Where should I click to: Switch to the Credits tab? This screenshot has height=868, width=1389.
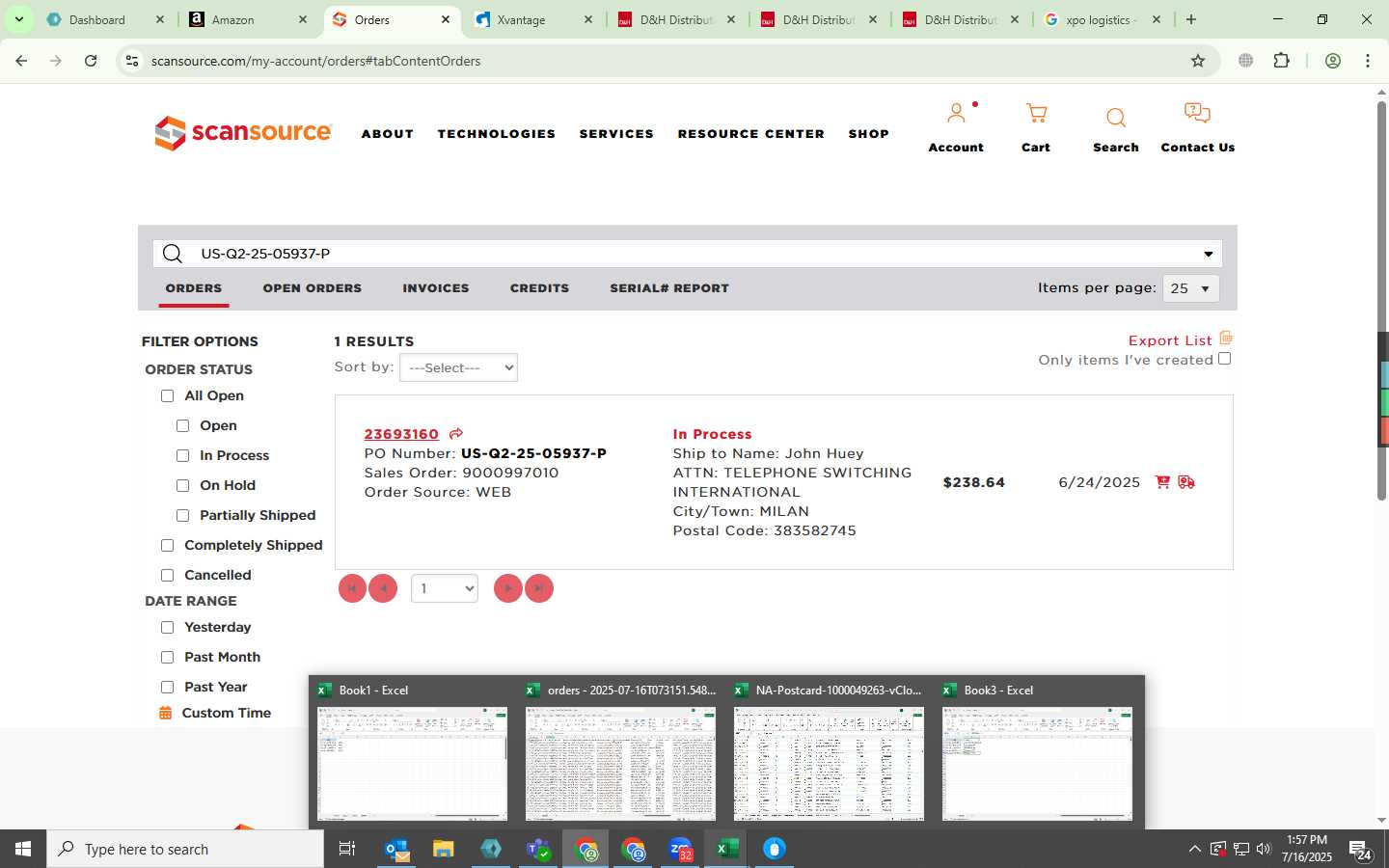539,288
